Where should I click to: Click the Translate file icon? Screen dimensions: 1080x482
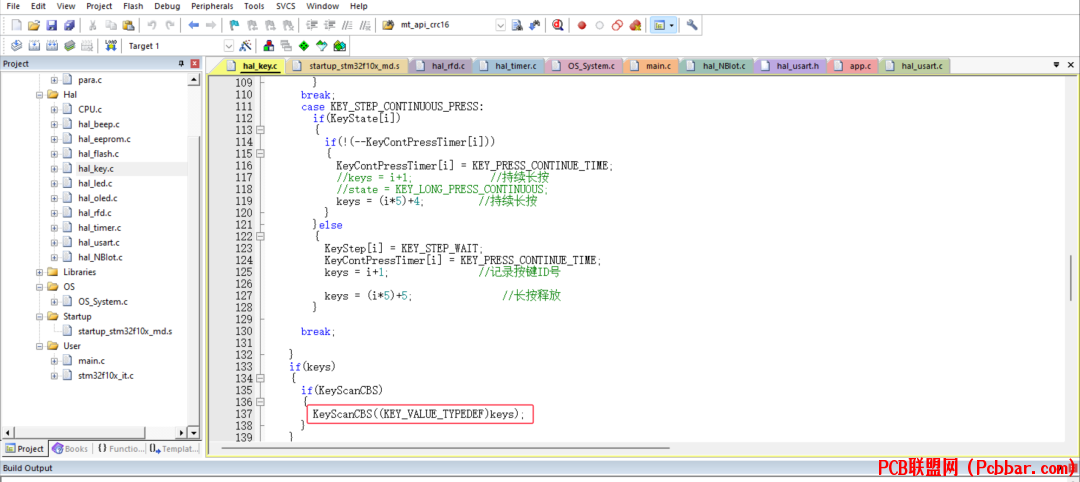[x=17, y=46]
